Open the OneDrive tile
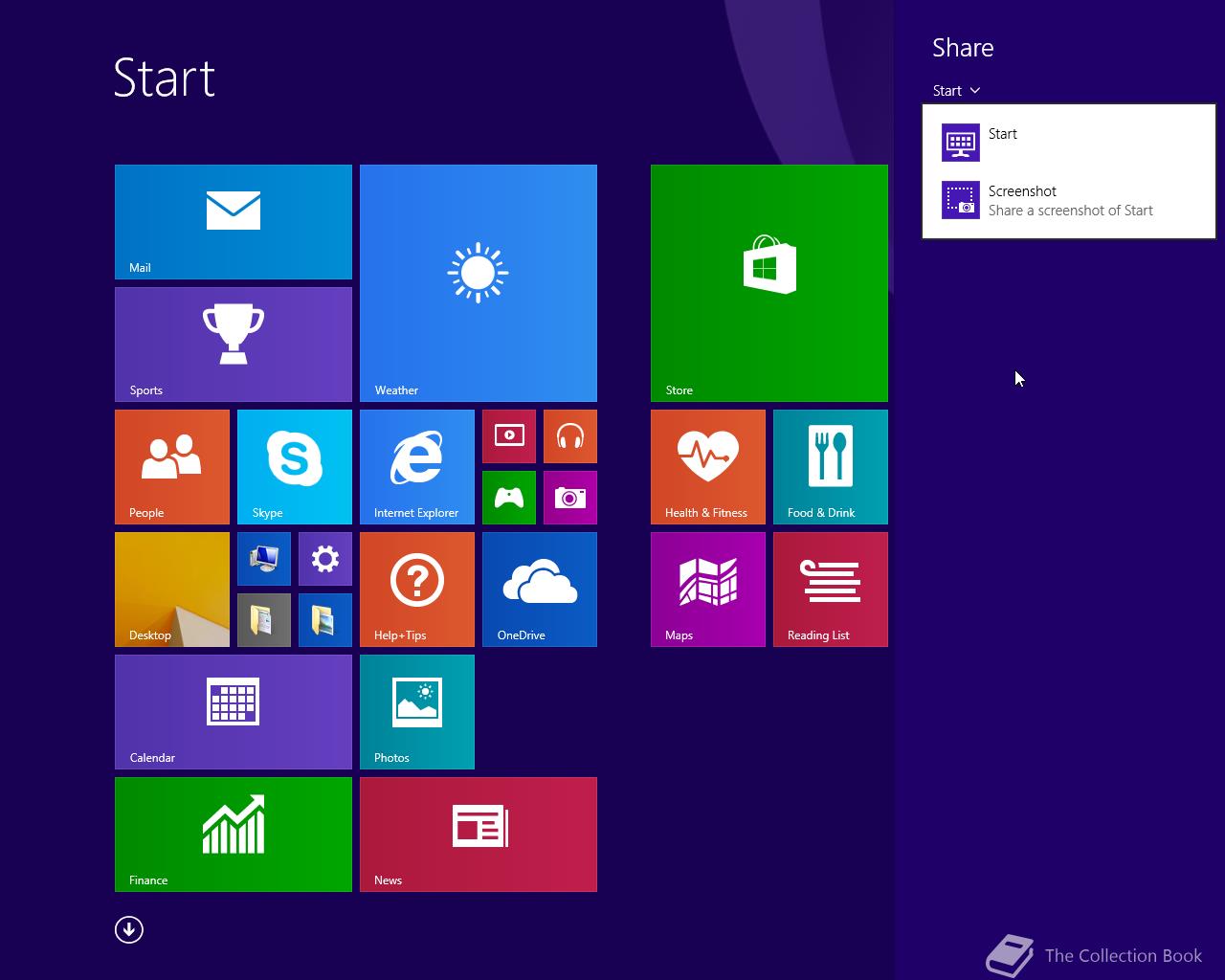This screenshot has height=980, width=1225. 540,590
